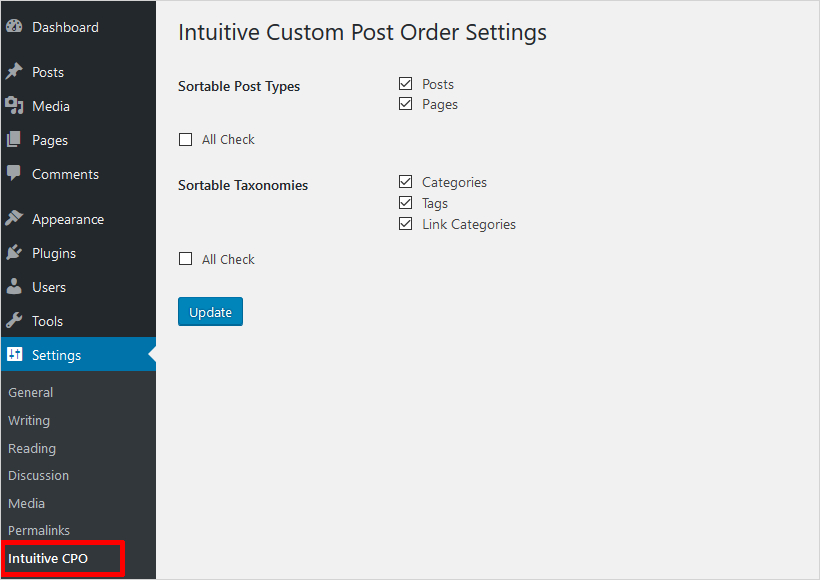Click the Users person icon
820x580 pixels.
click(x=14, y=287)
